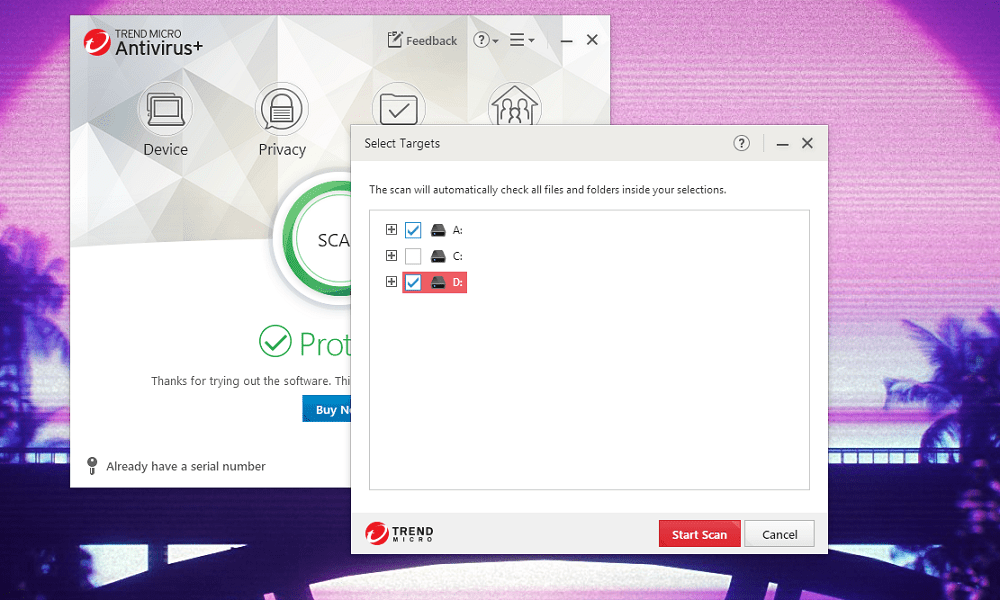Open the Device section icon
The image size is (1000, 600).
coord(165,109)
